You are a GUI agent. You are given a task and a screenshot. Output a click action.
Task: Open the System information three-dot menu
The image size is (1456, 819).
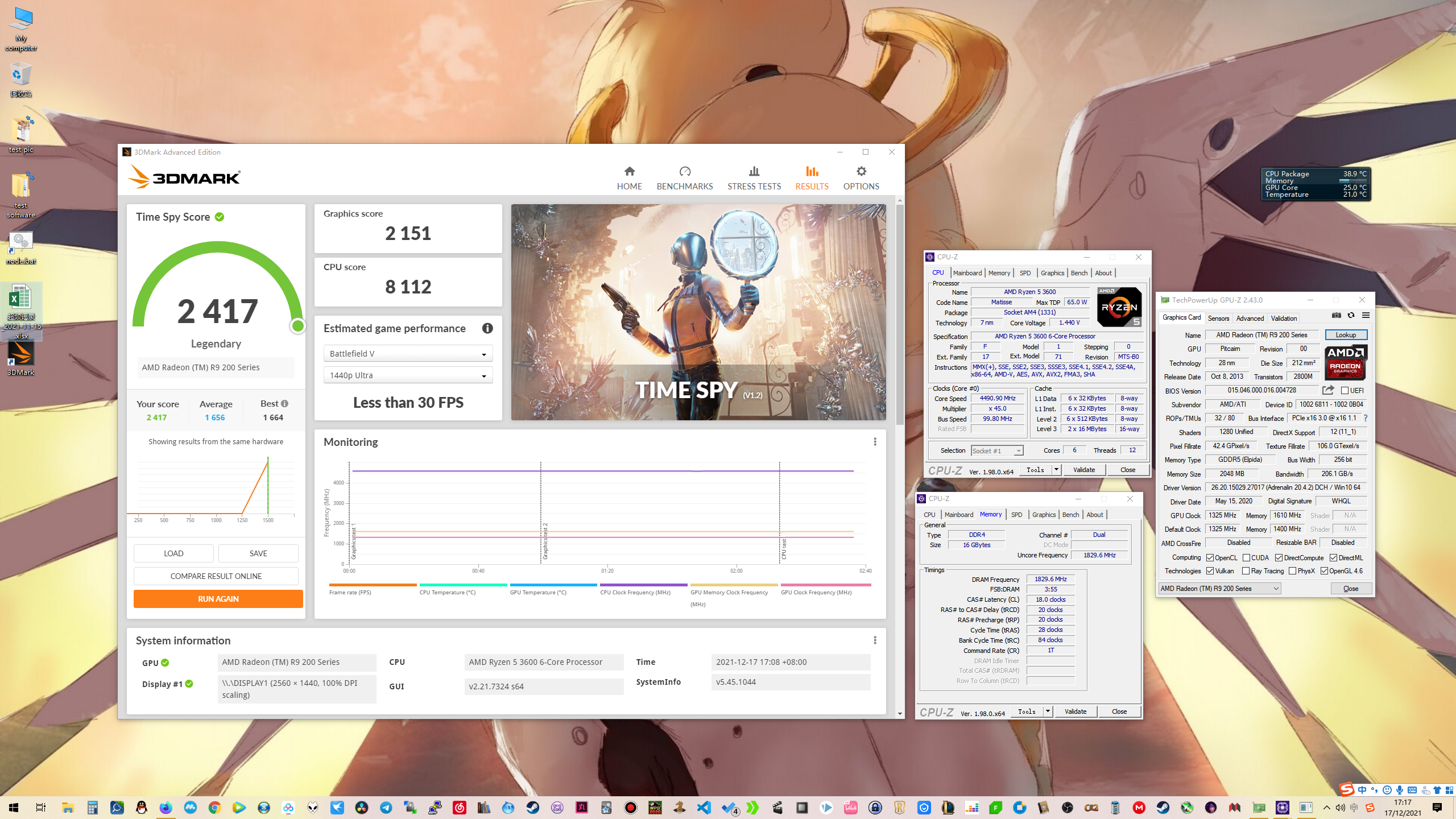[875, 640]
